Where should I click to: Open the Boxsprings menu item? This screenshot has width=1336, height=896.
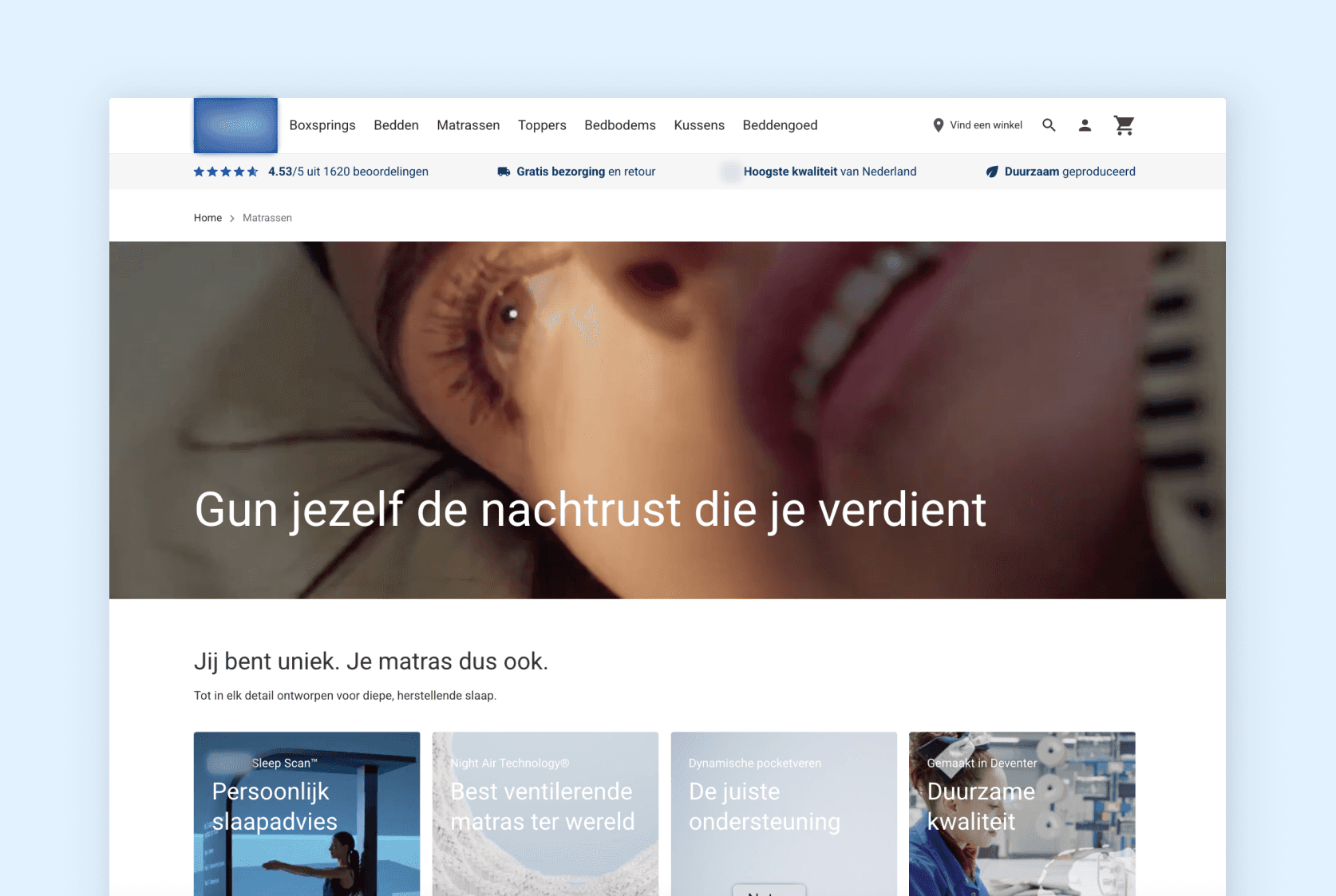[322, 125]
